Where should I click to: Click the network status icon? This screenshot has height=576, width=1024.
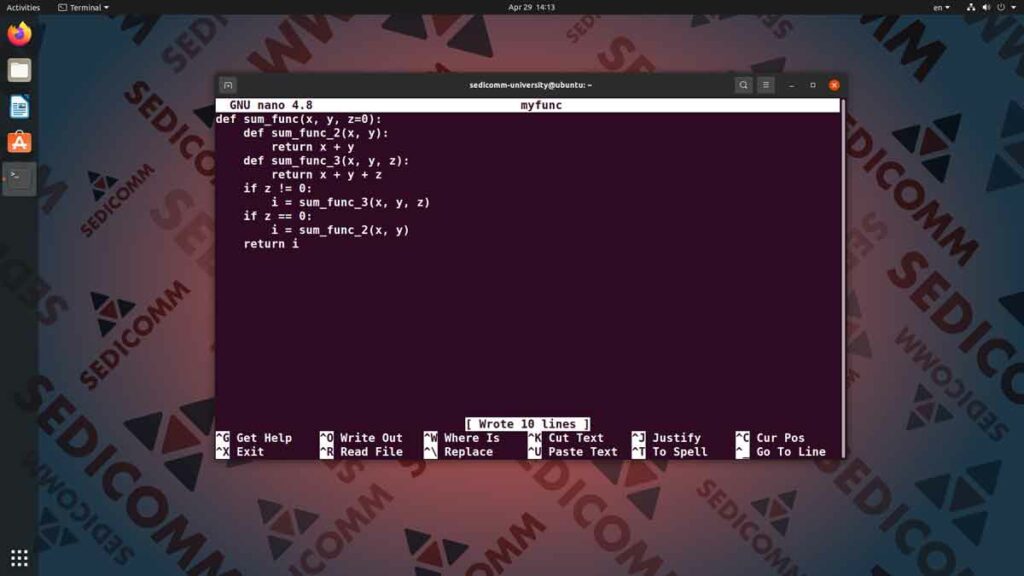coord(970,7)
